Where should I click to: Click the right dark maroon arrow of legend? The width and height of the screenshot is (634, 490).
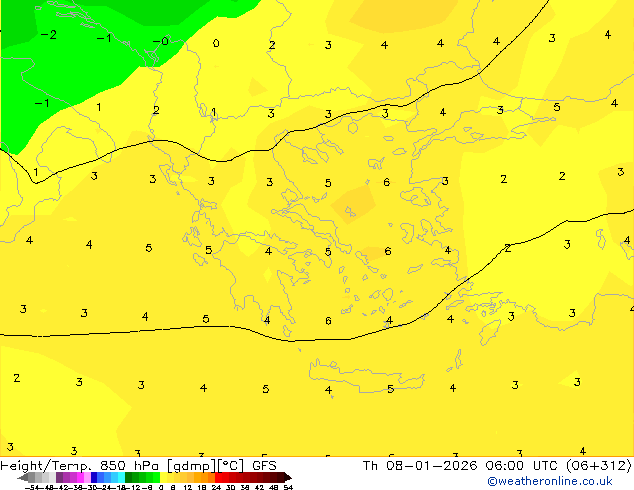click(x=287, y=477)
